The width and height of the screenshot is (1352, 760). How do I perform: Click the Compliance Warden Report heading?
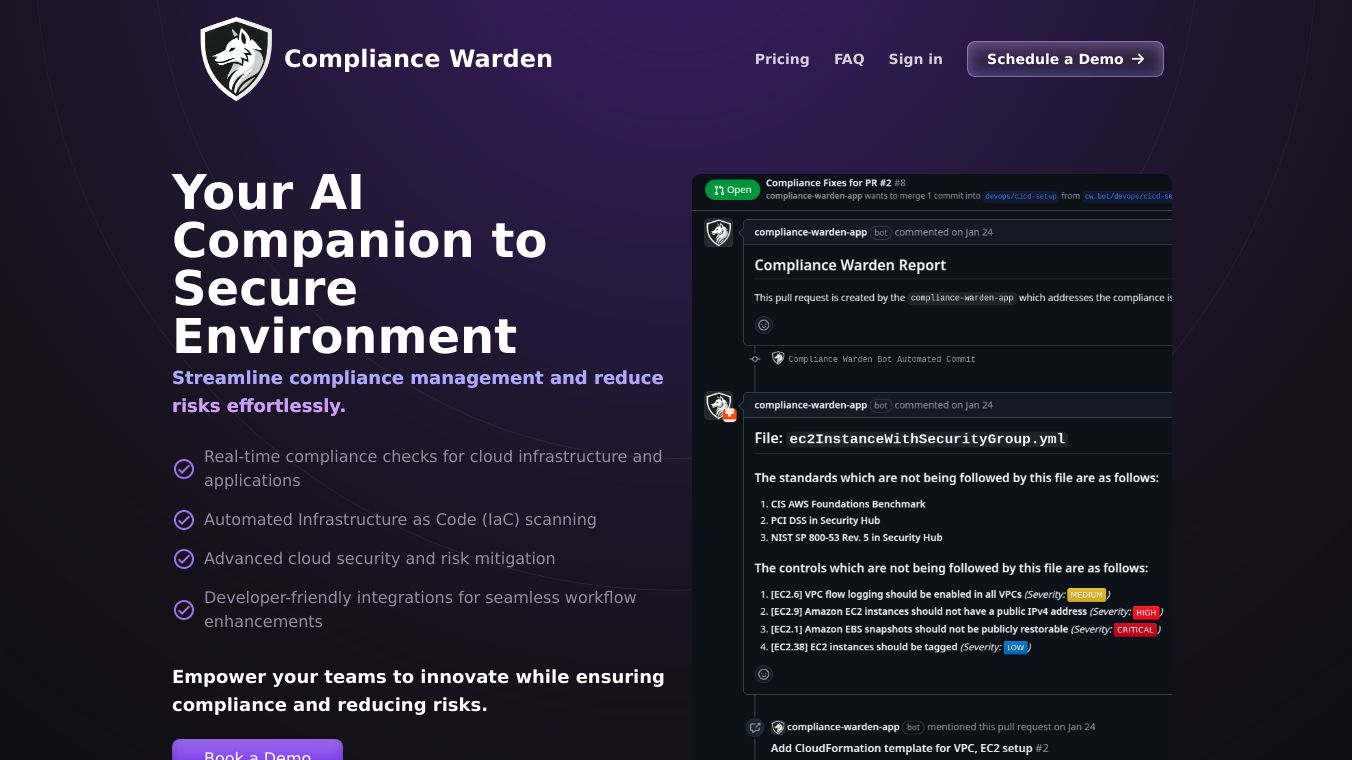pyautogui.click(x=850, y=265)
